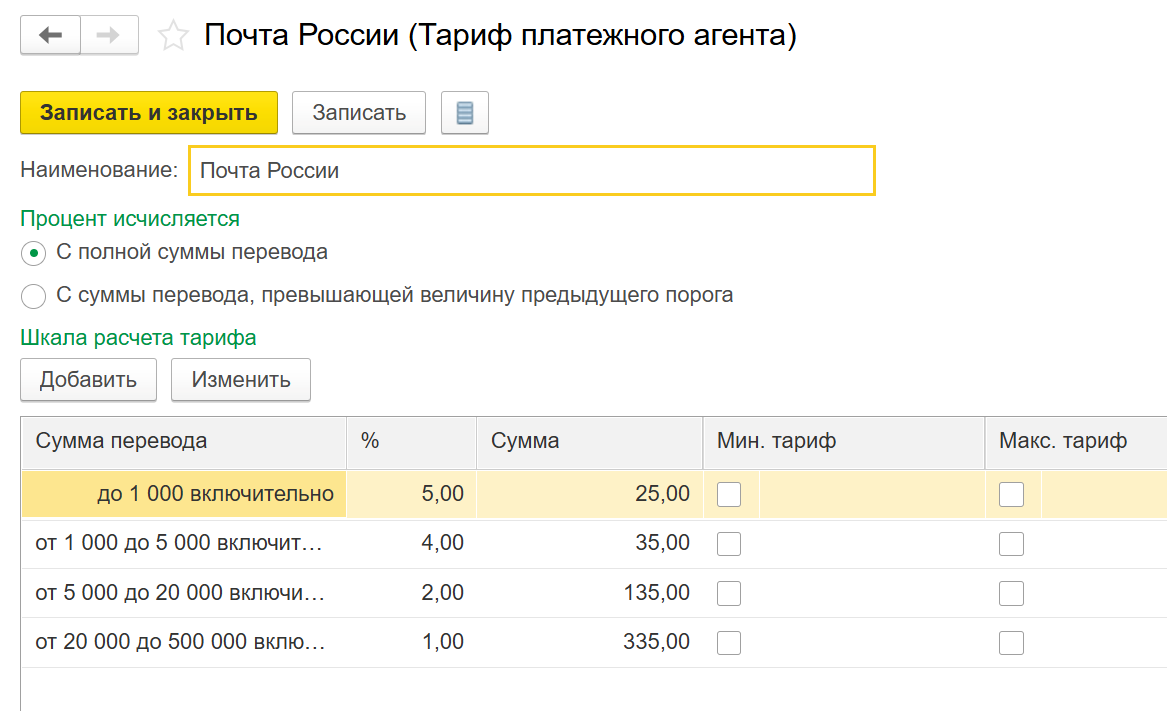Click the Сумма column header
Screen dimensions: 1167x711
[x=589, y=441]
